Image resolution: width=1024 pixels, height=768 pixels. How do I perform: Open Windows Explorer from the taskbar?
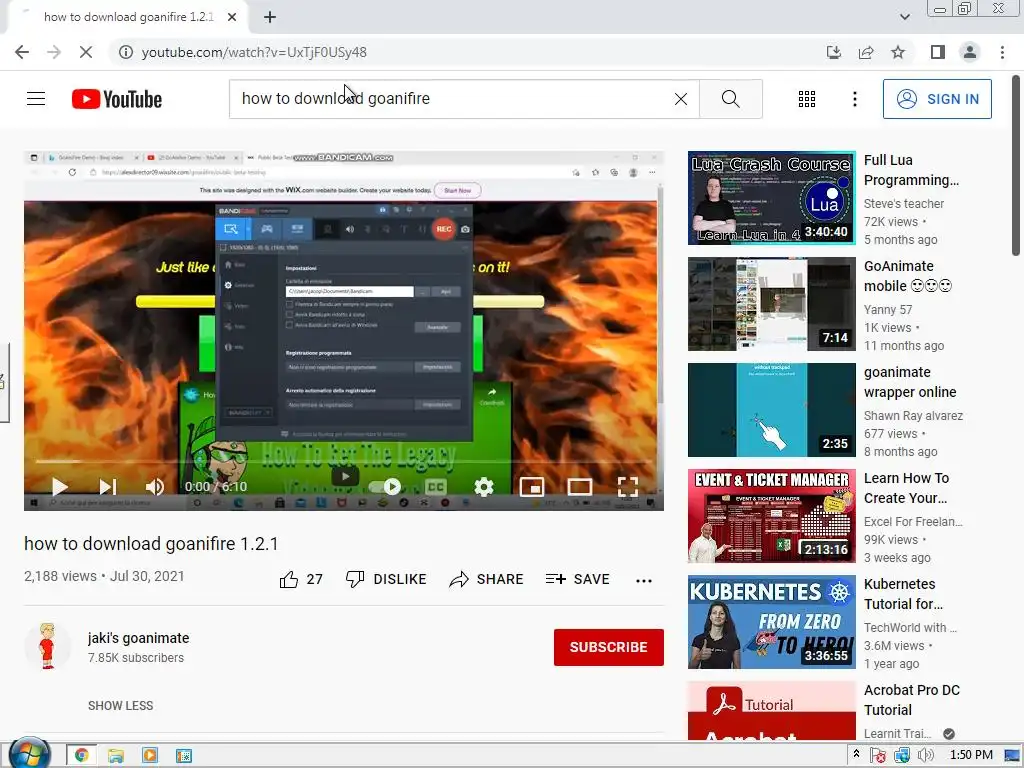coord(116,756)
